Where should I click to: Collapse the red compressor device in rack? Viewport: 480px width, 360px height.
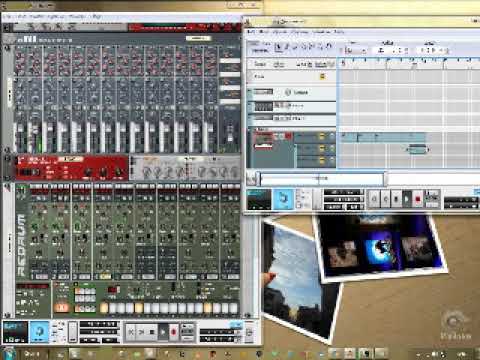pyautogui.click(x=7, y=159)
